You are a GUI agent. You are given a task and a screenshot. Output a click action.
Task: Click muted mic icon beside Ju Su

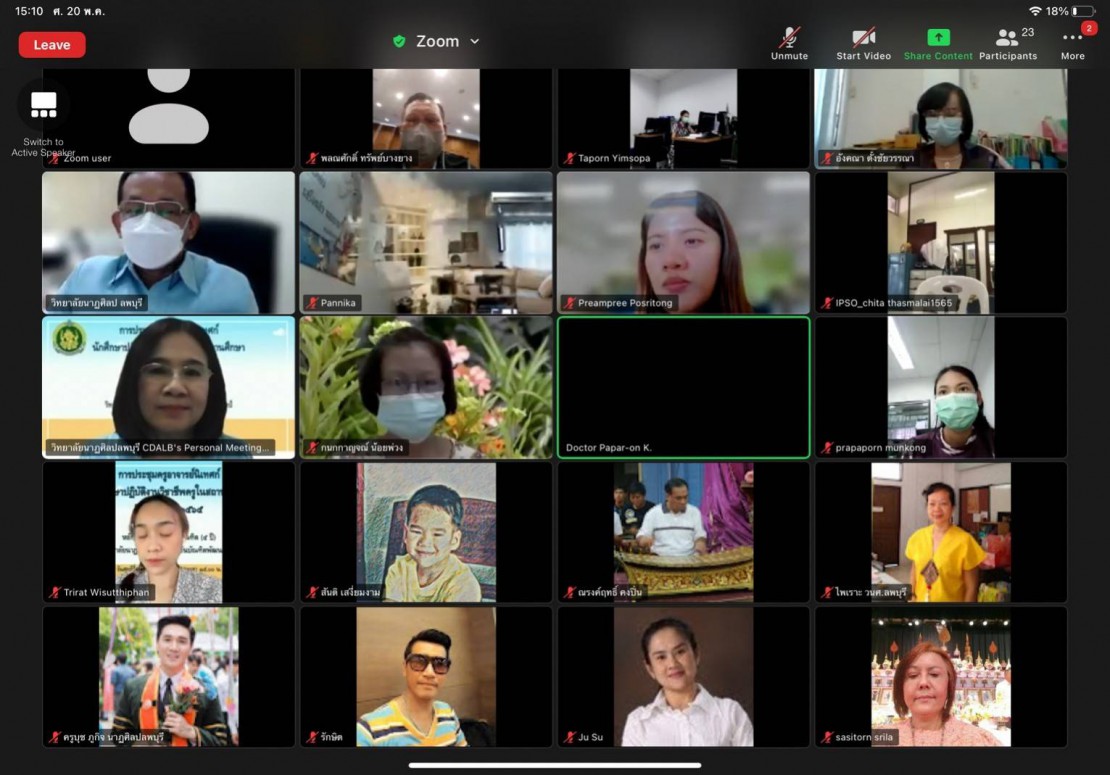point(569,737)
